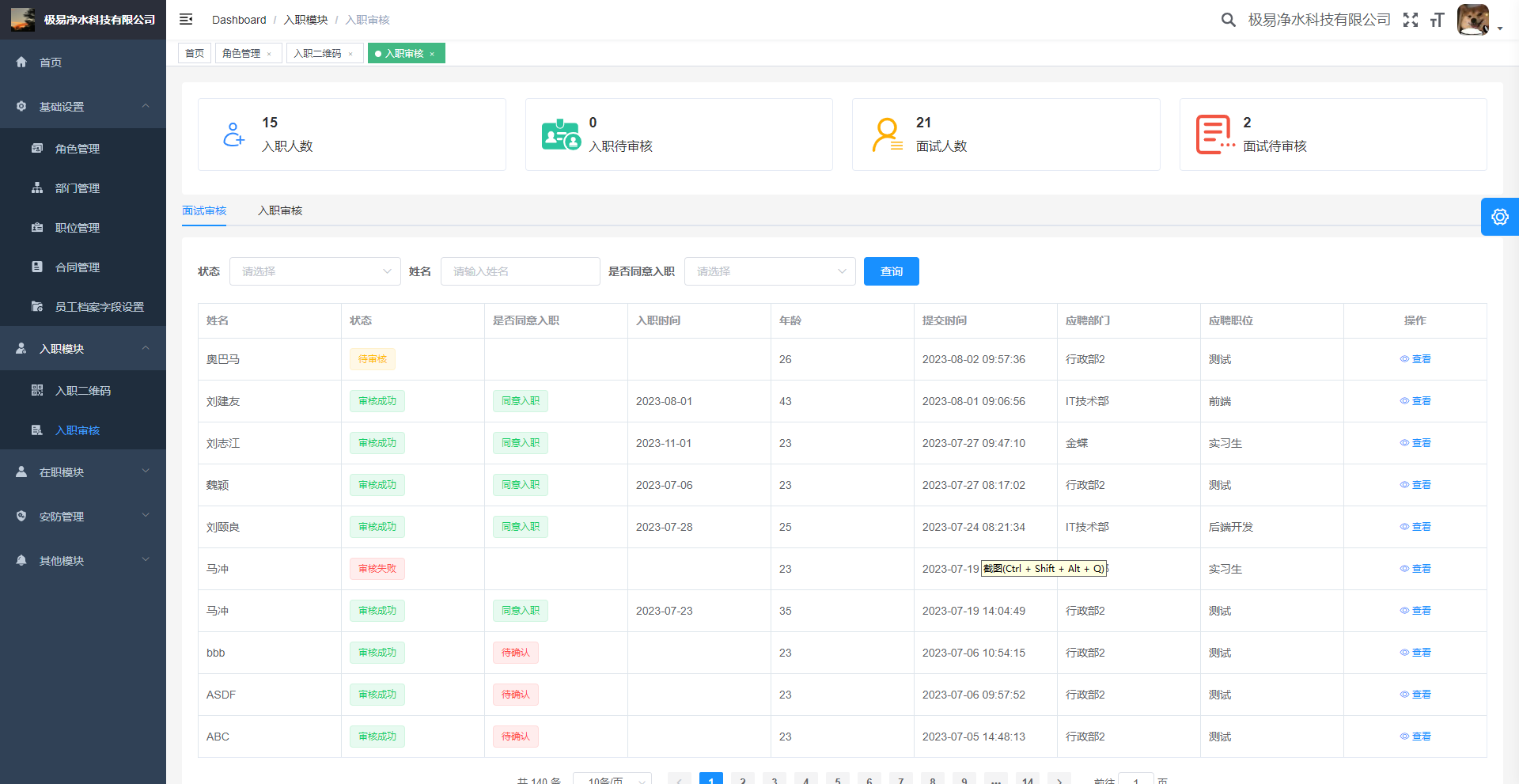
Task: Click the 待确认 tag in bbb row
Action: point(516,653)
